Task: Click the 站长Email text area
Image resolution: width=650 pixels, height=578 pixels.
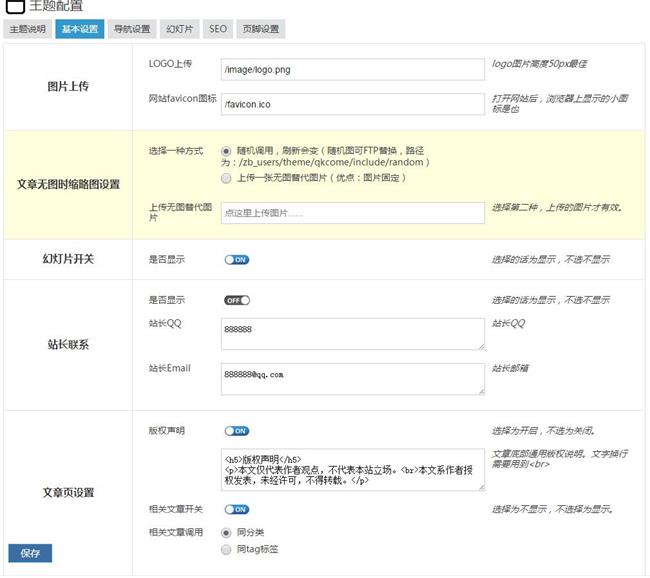Action: pos(352,379)
